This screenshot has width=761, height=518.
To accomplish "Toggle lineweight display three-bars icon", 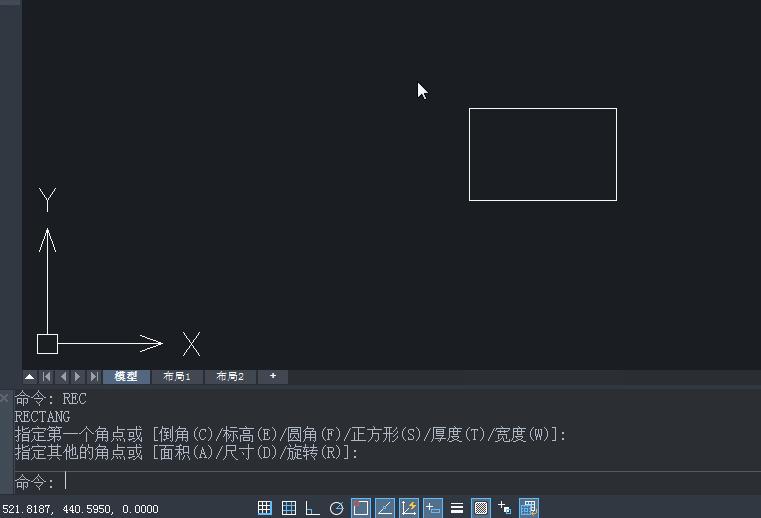I will click(457, 508).
